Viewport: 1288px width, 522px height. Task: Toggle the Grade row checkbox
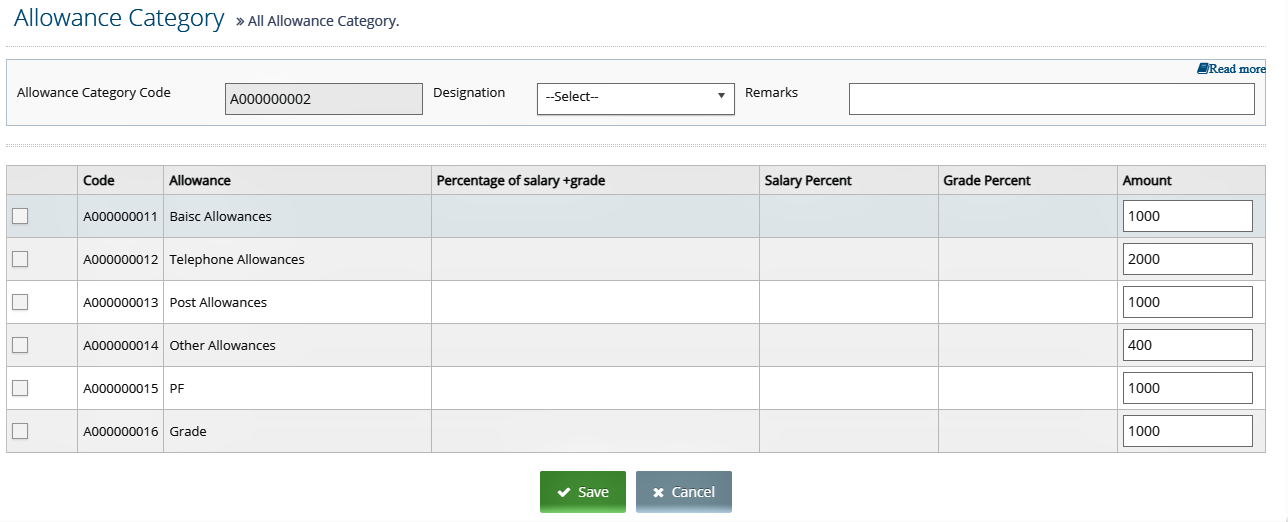pos(20,431)
